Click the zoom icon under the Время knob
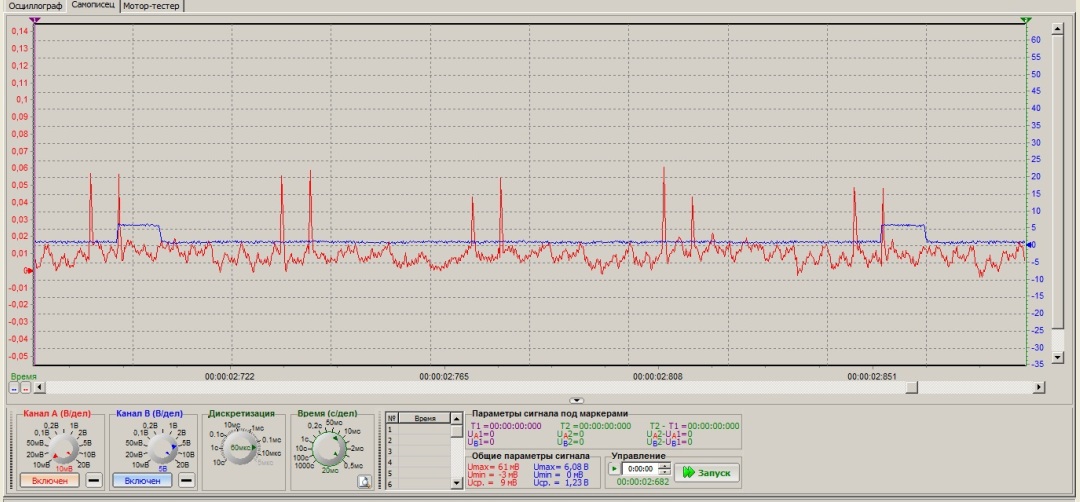 pyautogui.click(x=364, y=481)
